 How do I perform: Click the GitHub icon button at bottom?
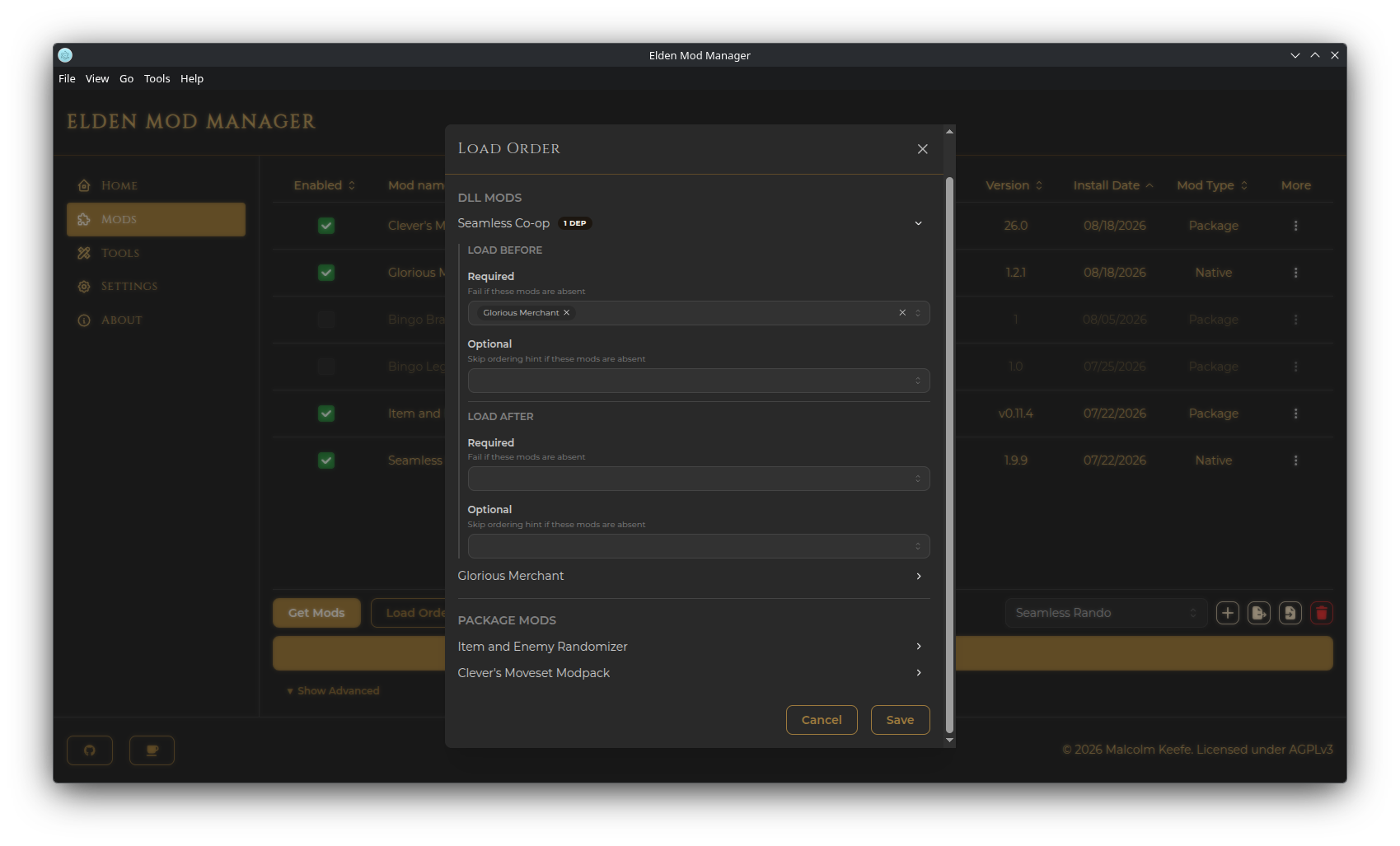point(90,750)
